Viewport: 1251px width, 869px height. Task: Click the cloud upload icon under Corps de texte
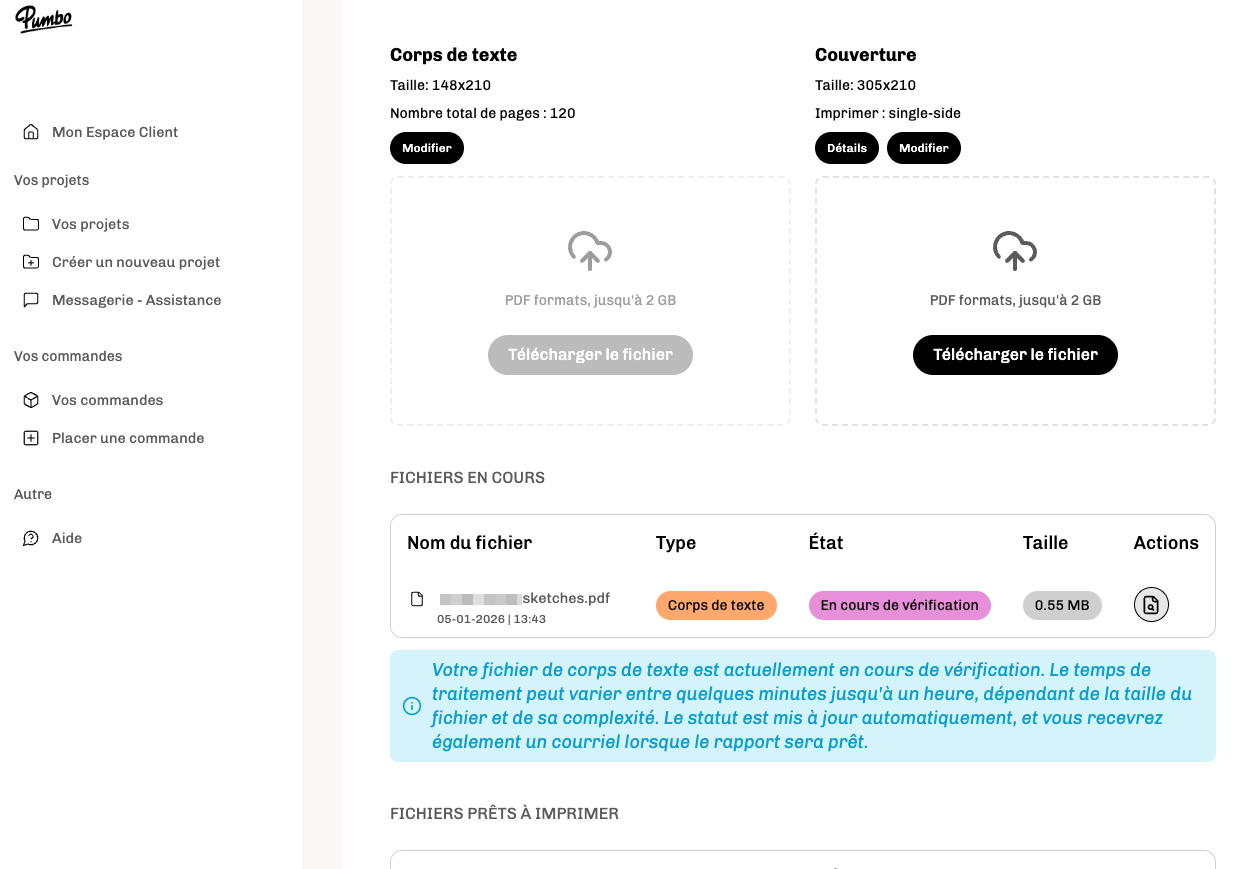pos(590,251)
